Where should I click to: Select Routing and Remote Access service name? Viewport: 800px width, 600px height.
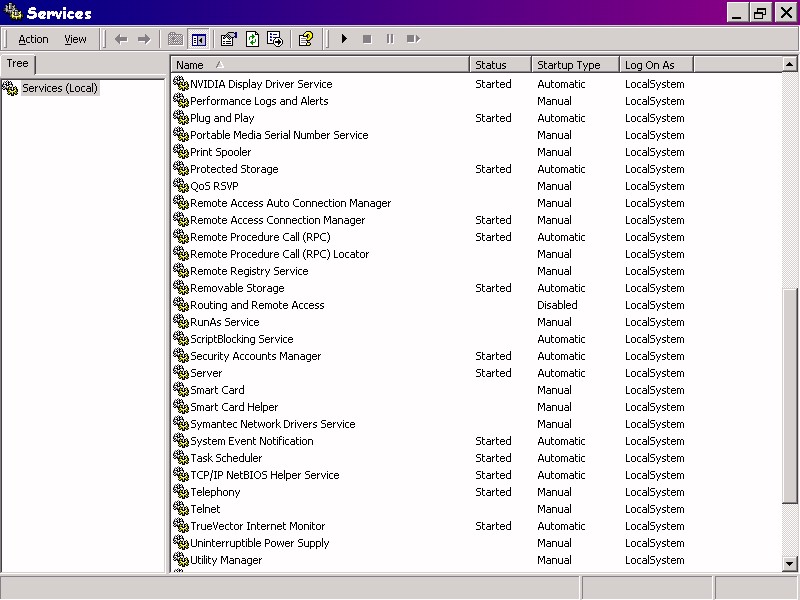point(257,305)
